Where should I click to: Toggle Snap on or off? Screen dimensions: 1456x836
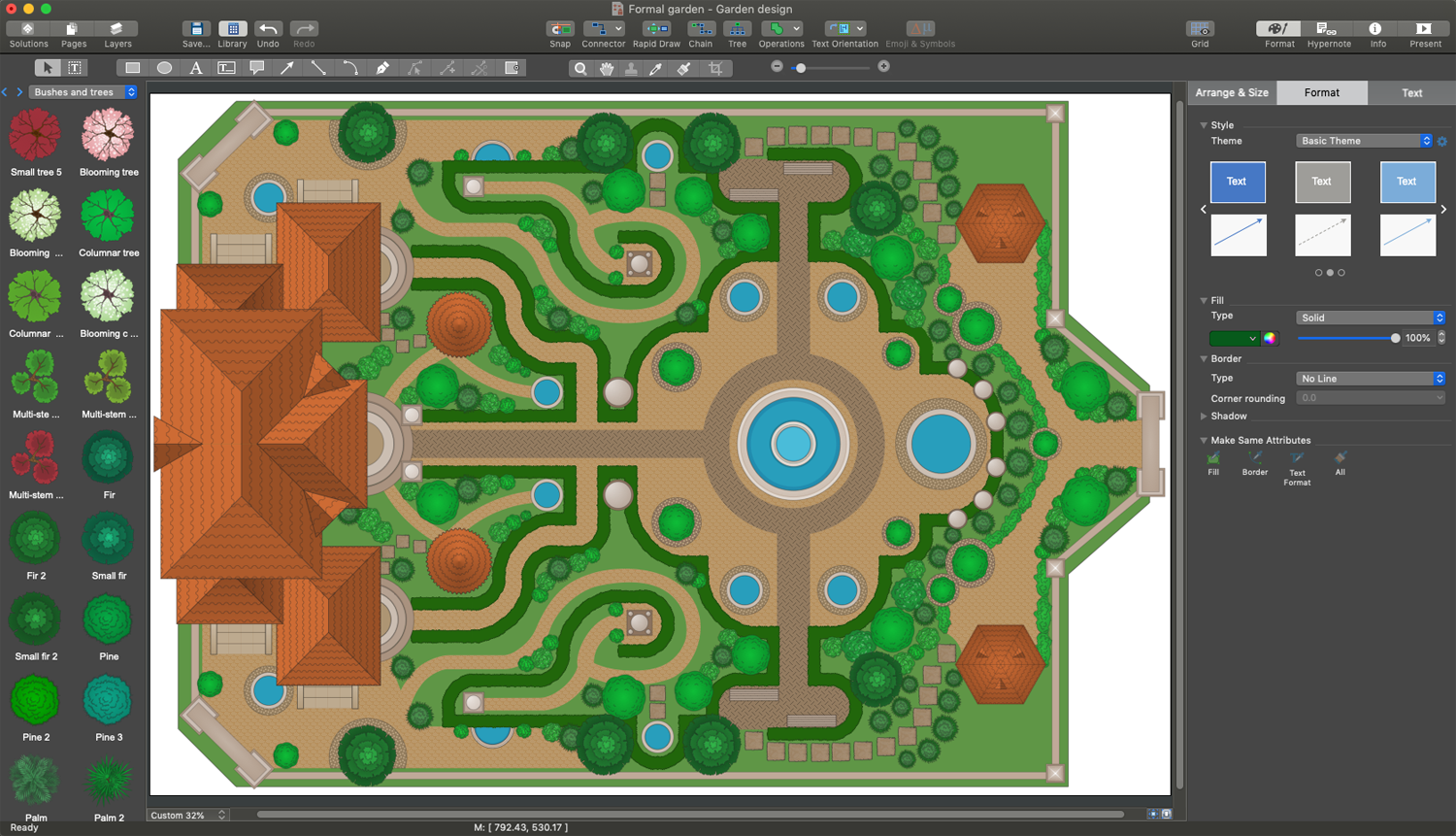pyautogui.click(x=560, y=29)
